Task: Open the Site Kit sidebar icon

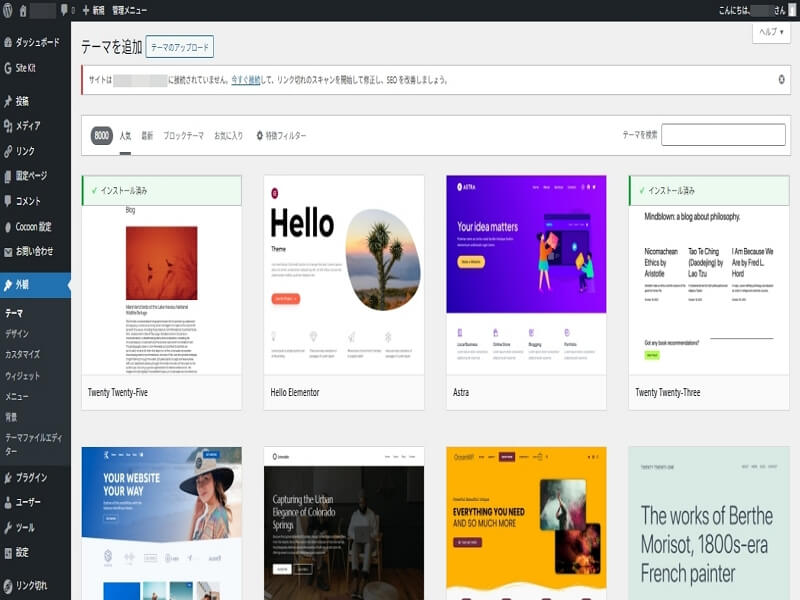Action: click(x=9, y=68)
